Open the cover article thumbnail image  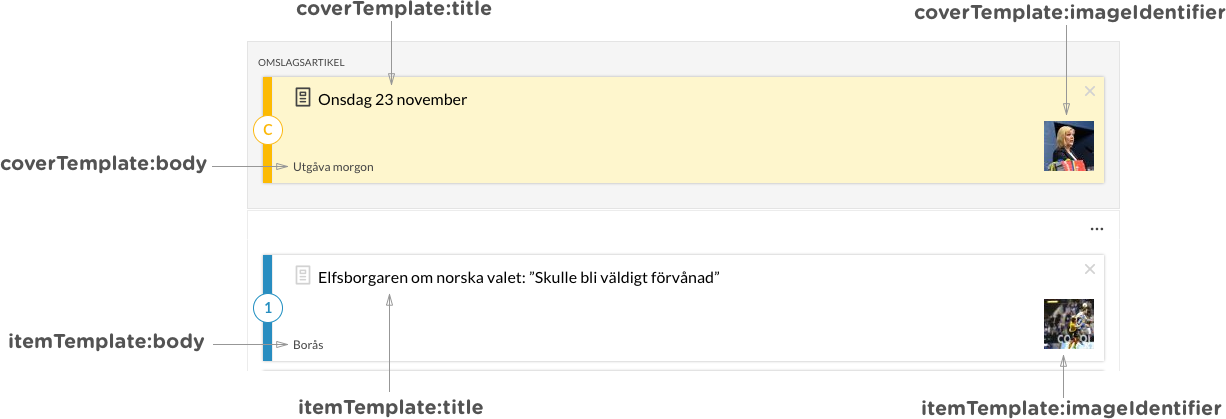pyautogui.click(x=1068, y=146)
